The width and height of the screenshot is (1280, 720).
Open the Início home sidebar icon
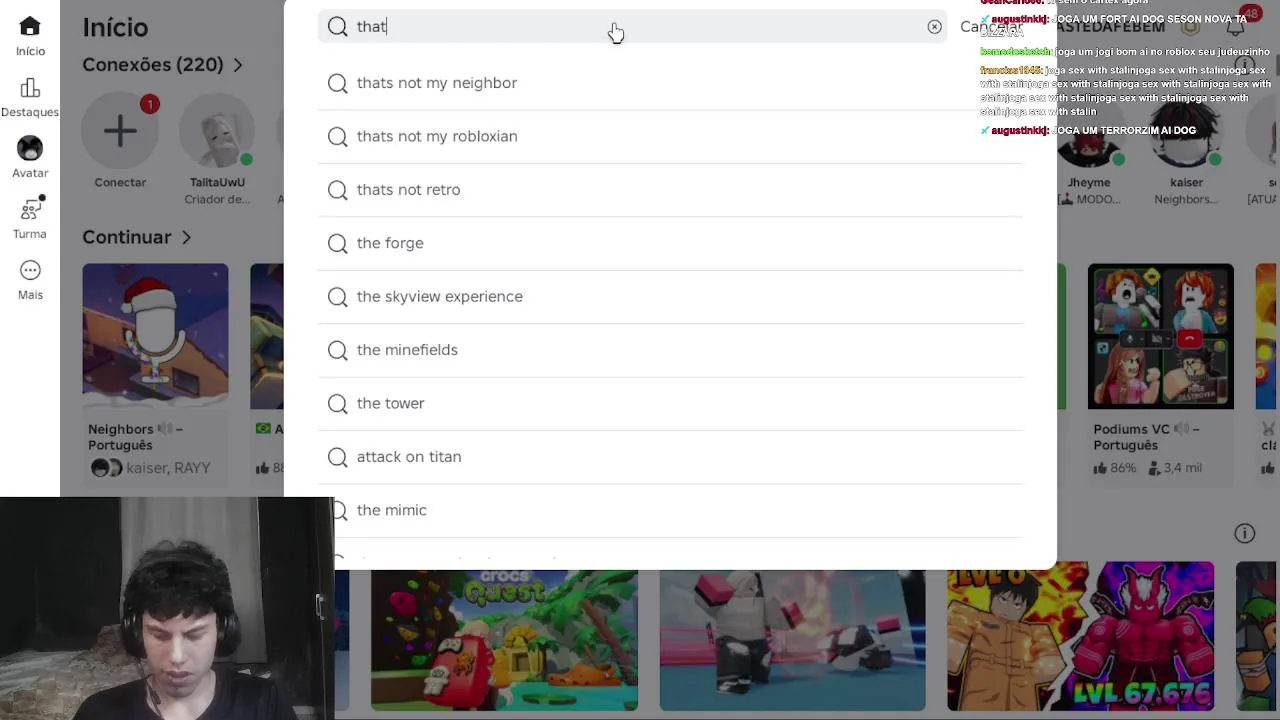[30, 27]
